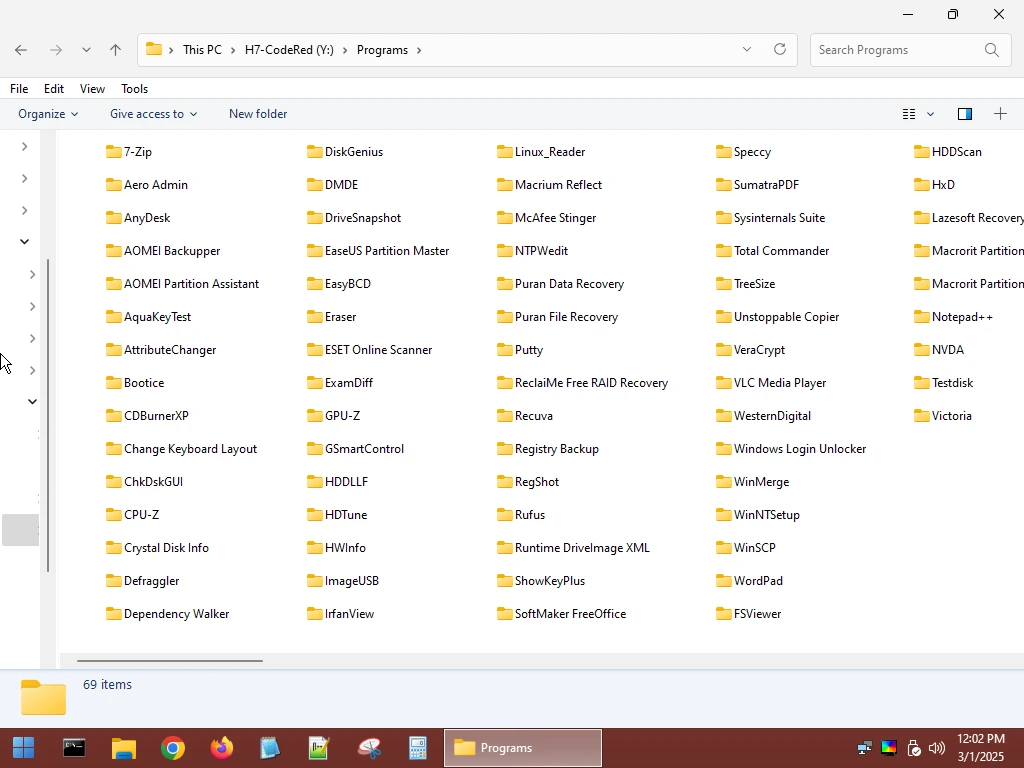Go up one level with the up arrow
The image size is (1024, 768).
pos(116,50)
